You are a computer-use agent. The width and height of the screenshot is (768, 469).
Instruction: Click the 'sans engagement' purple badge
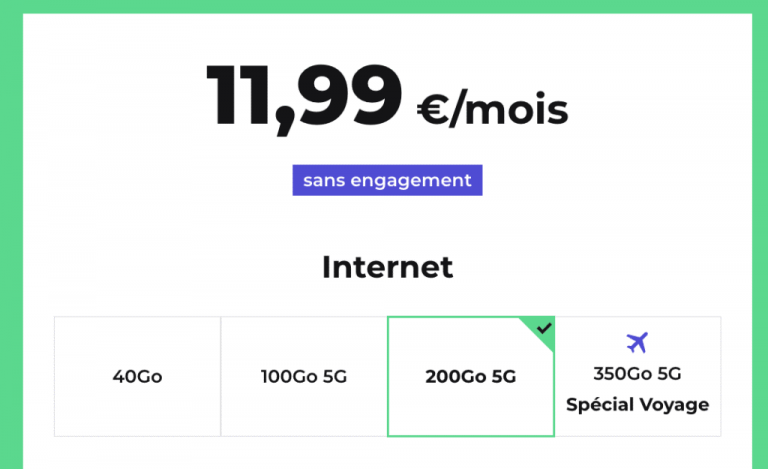[387, 180]
